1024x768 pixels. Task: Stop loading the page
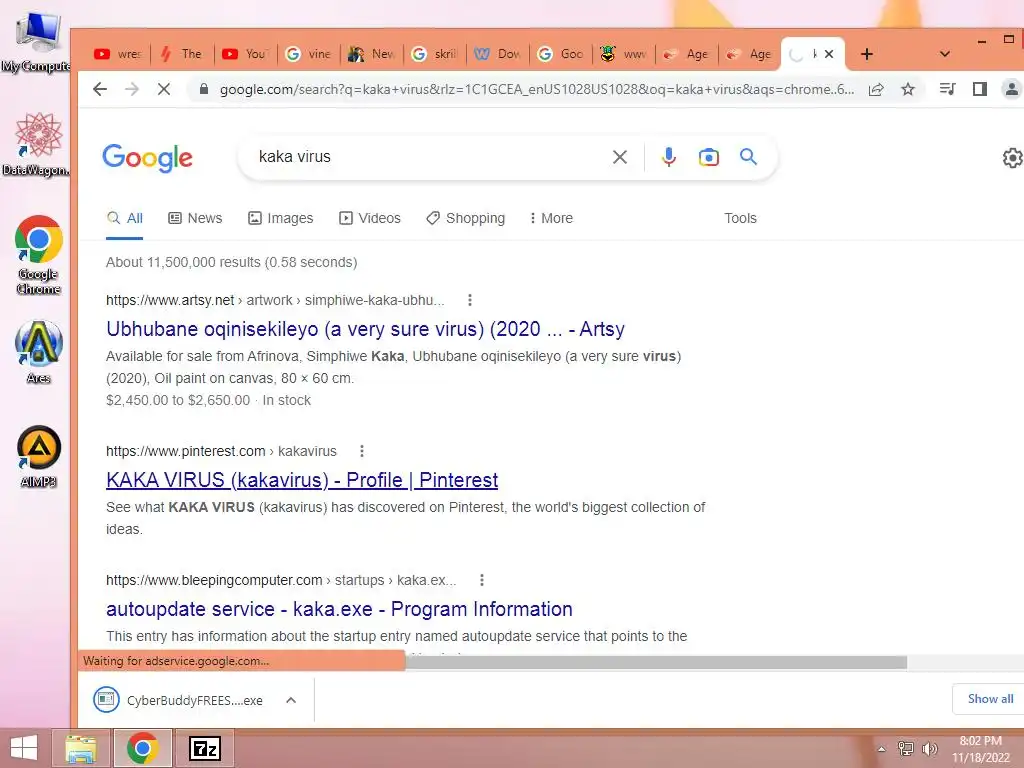(164, 89)
